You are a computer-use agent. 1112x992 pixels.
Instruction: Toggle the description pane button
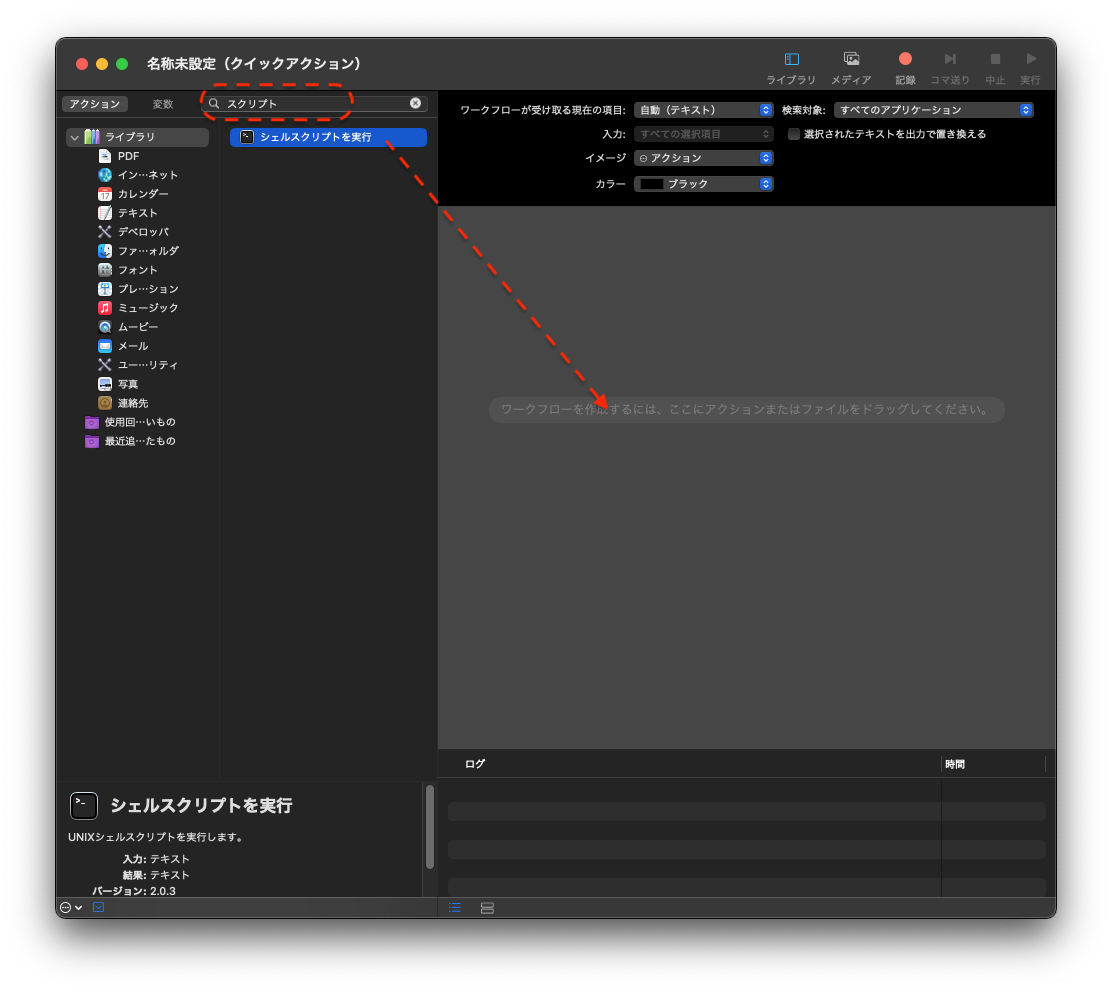[99, 908]
